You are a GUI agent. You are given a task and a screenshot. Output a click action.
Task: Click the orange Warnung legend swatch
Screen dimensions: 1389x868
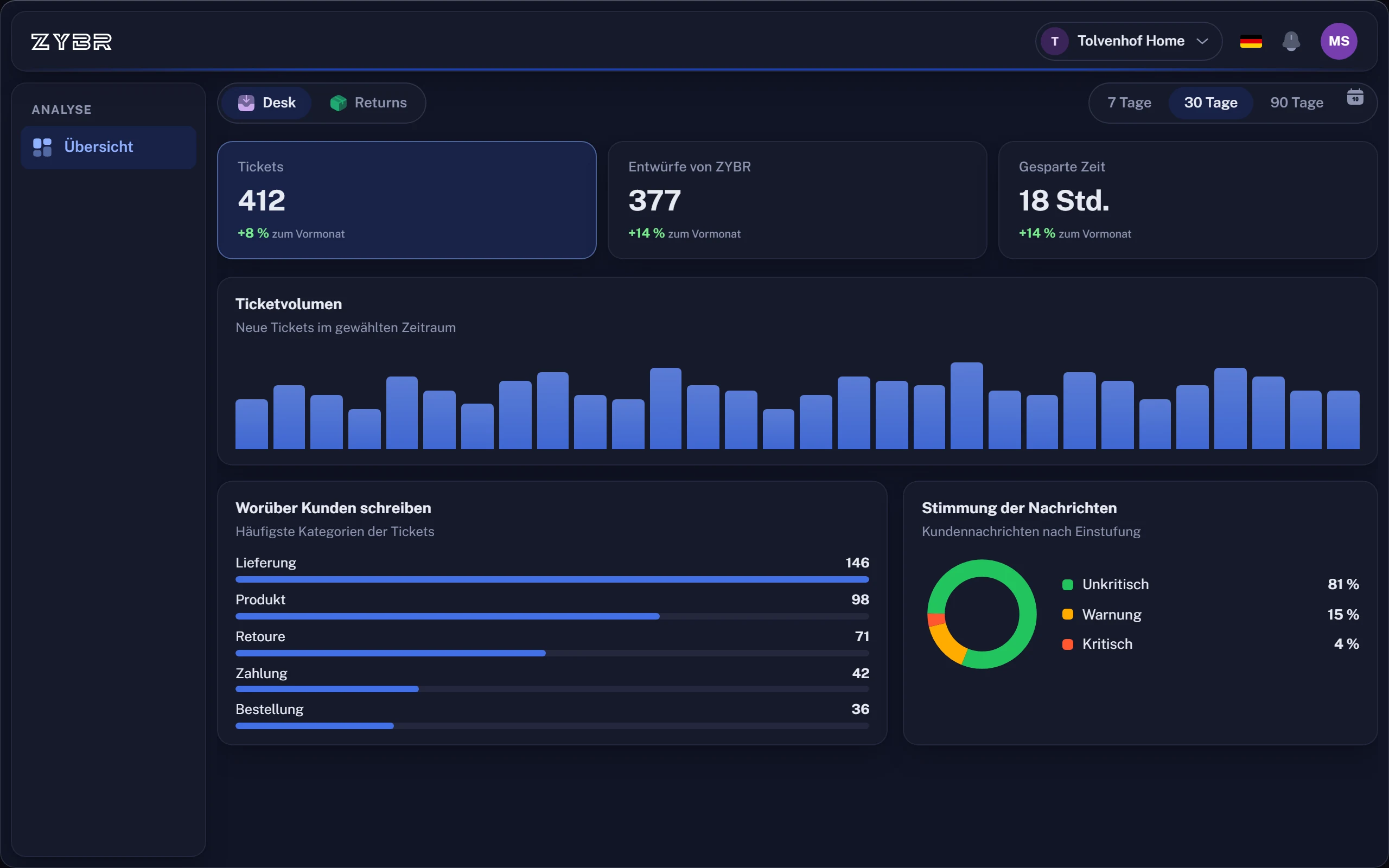coord(1068,614)
